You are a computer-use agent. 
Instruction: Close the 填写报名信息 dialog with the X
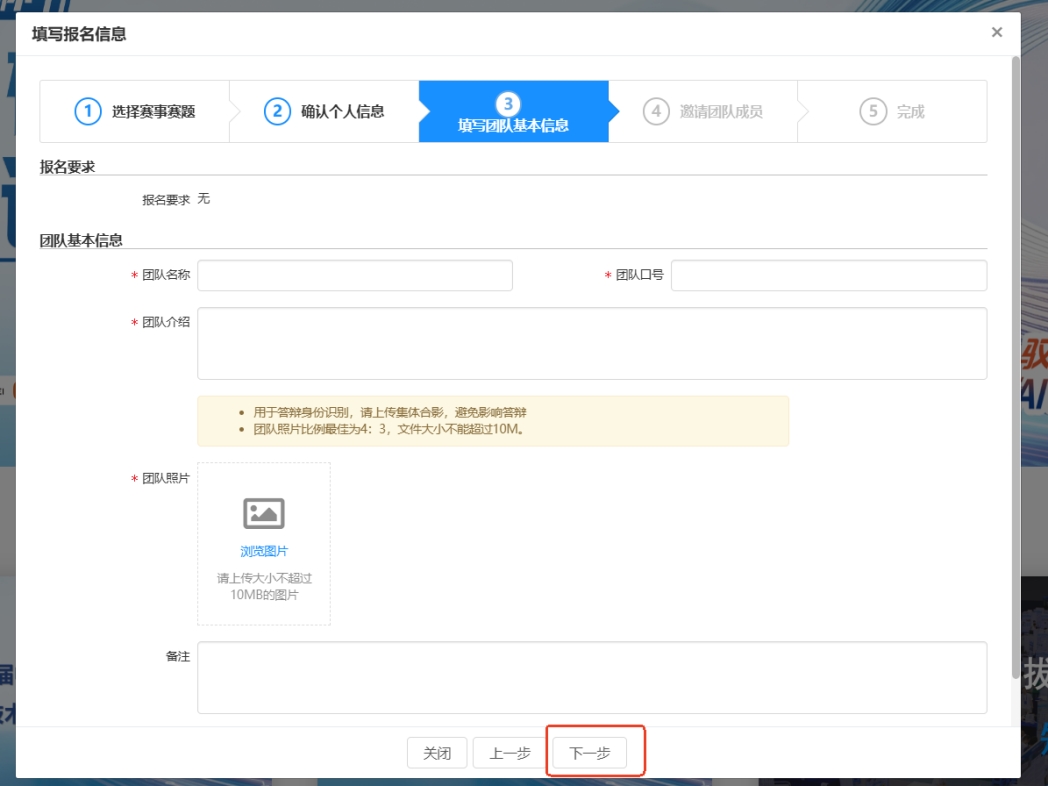click(996, 33)
